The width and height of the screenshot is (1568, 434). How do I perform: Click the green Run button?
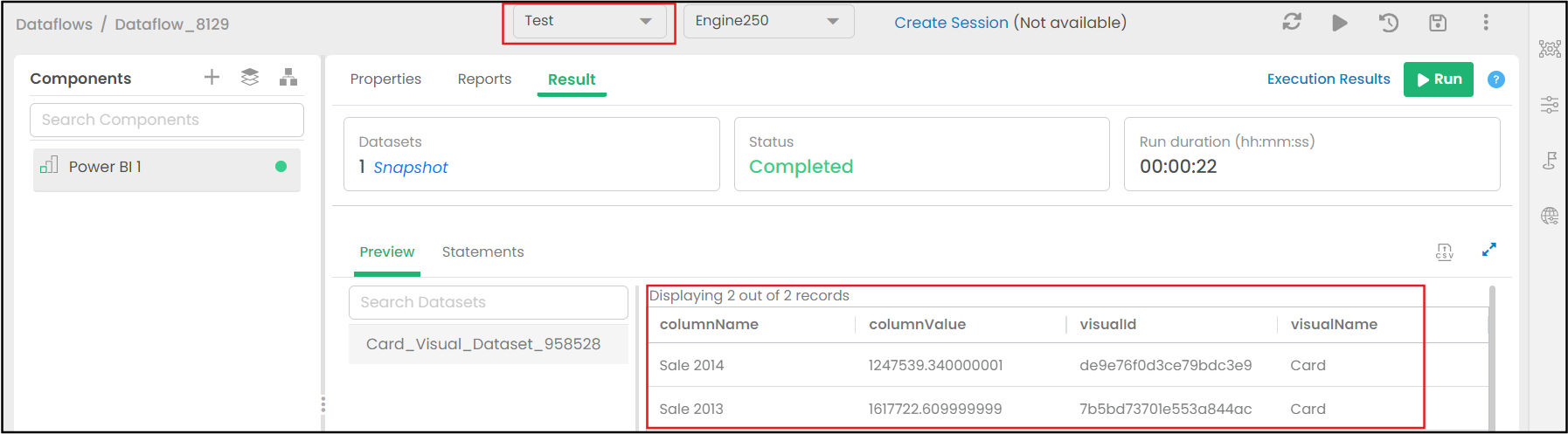[1438, 79]
